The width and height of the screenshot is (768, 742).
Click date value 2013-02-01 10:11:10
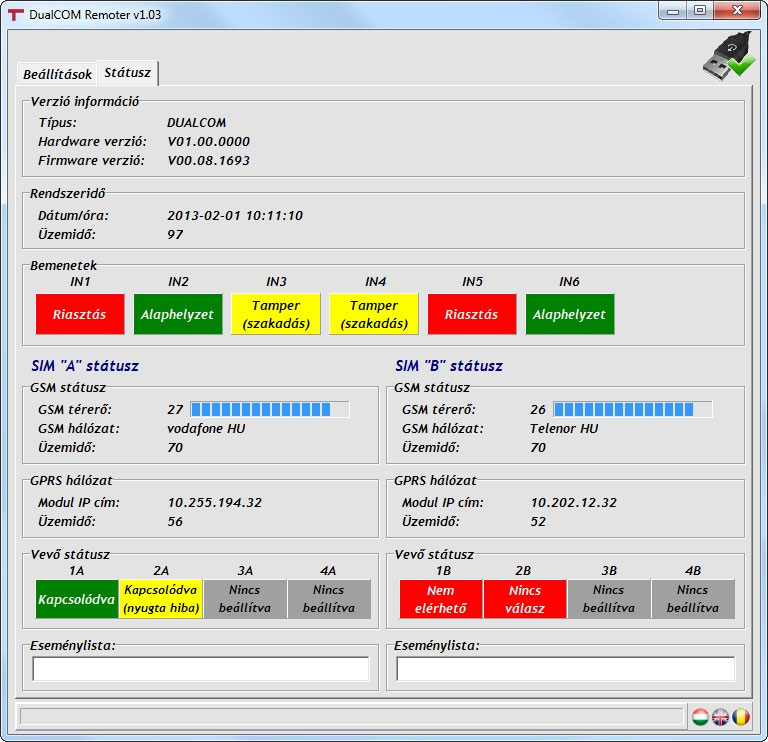pos(235,215)
